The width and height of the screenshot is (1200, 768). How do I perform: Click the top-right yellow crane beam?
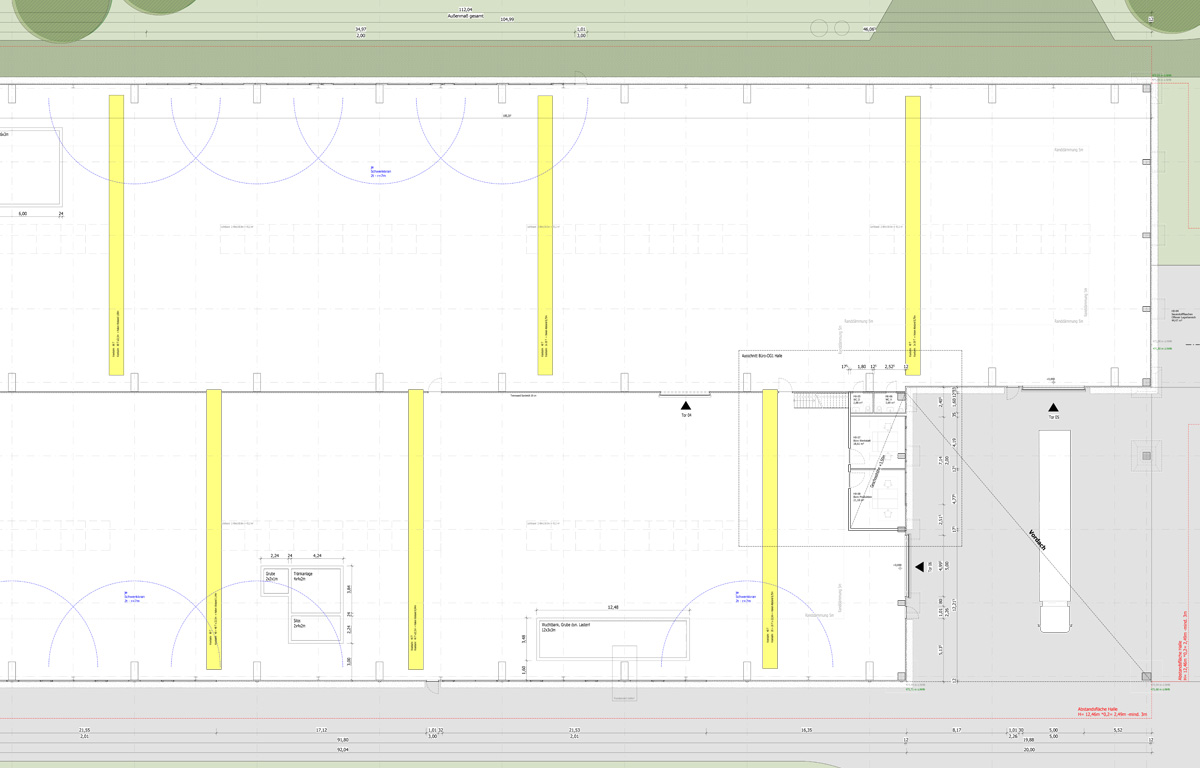point(912,235)
